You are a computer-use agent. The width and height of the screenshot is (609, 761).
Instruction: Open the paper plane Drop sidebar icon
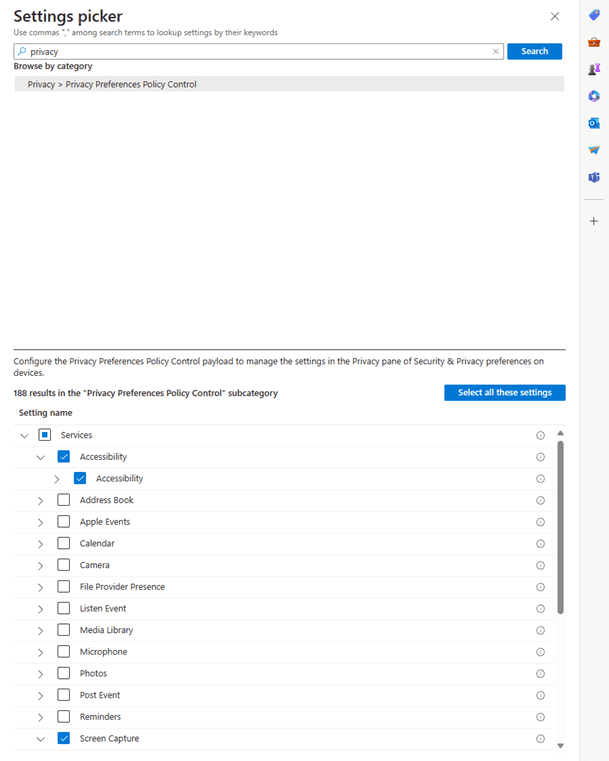click(594, 150)
